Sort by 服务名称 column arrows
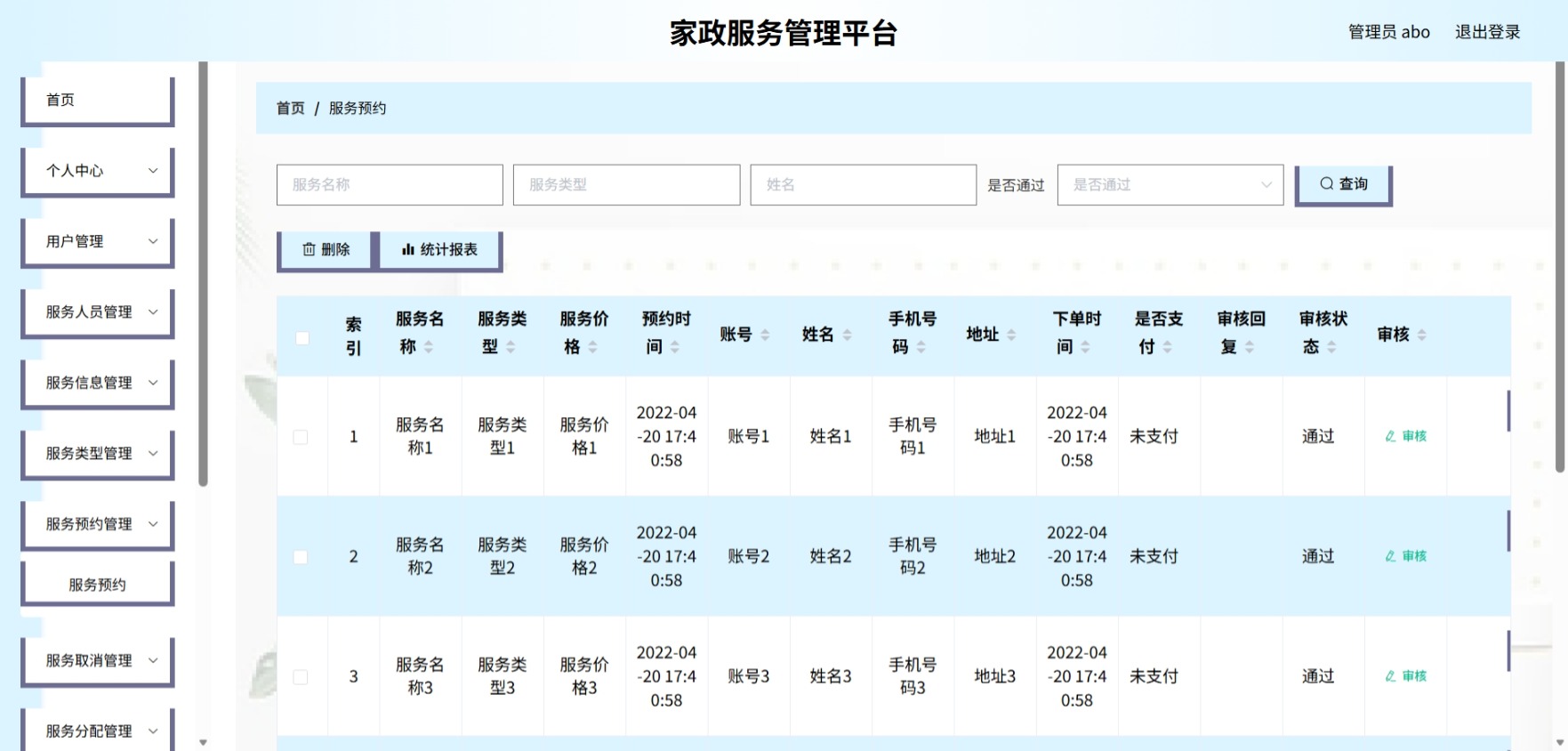Image resolution: width=1568 pixels, height=751 pixels. point(429,347)
